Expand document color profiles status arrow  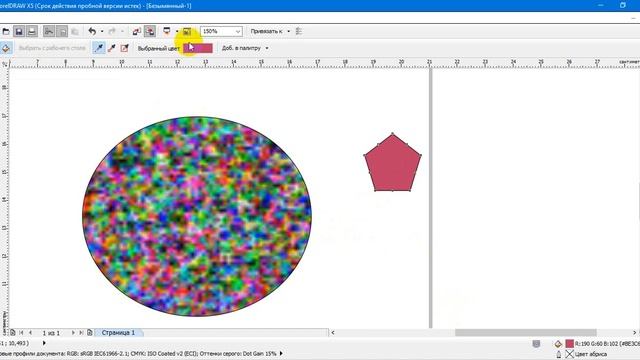click(281, 353)
